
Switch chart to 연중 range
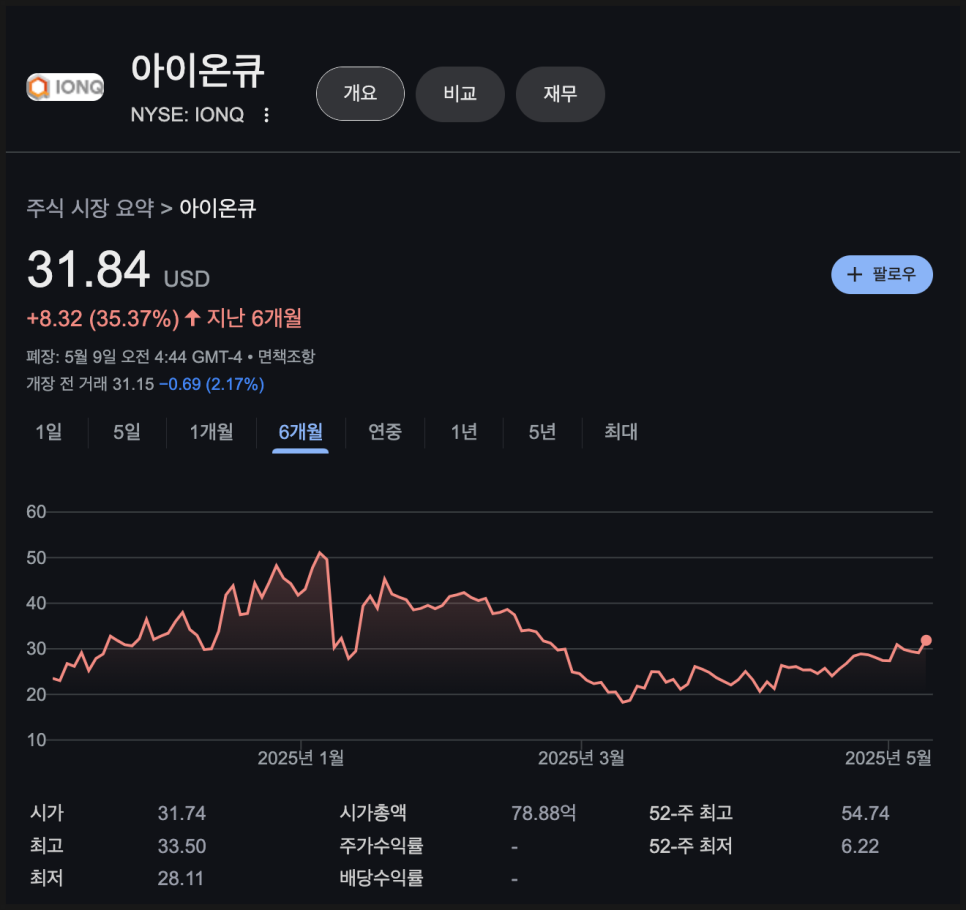[385, 432]
